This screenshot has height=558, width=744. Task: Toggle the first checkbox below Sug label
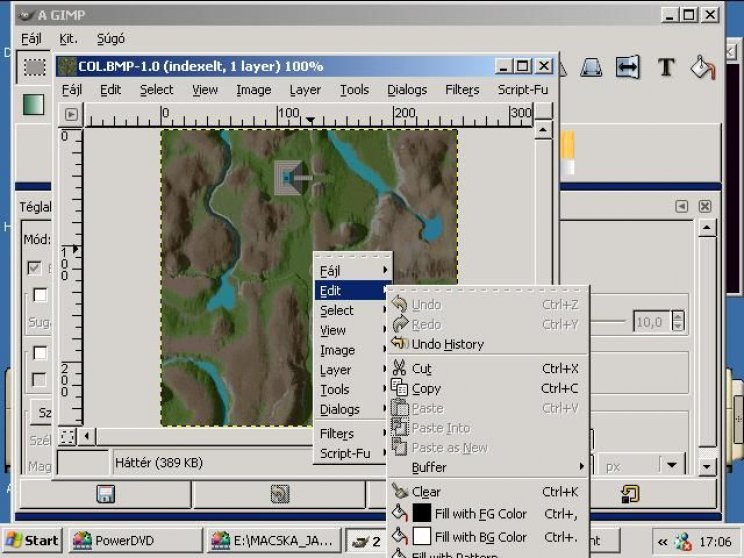tap(40, 353)
